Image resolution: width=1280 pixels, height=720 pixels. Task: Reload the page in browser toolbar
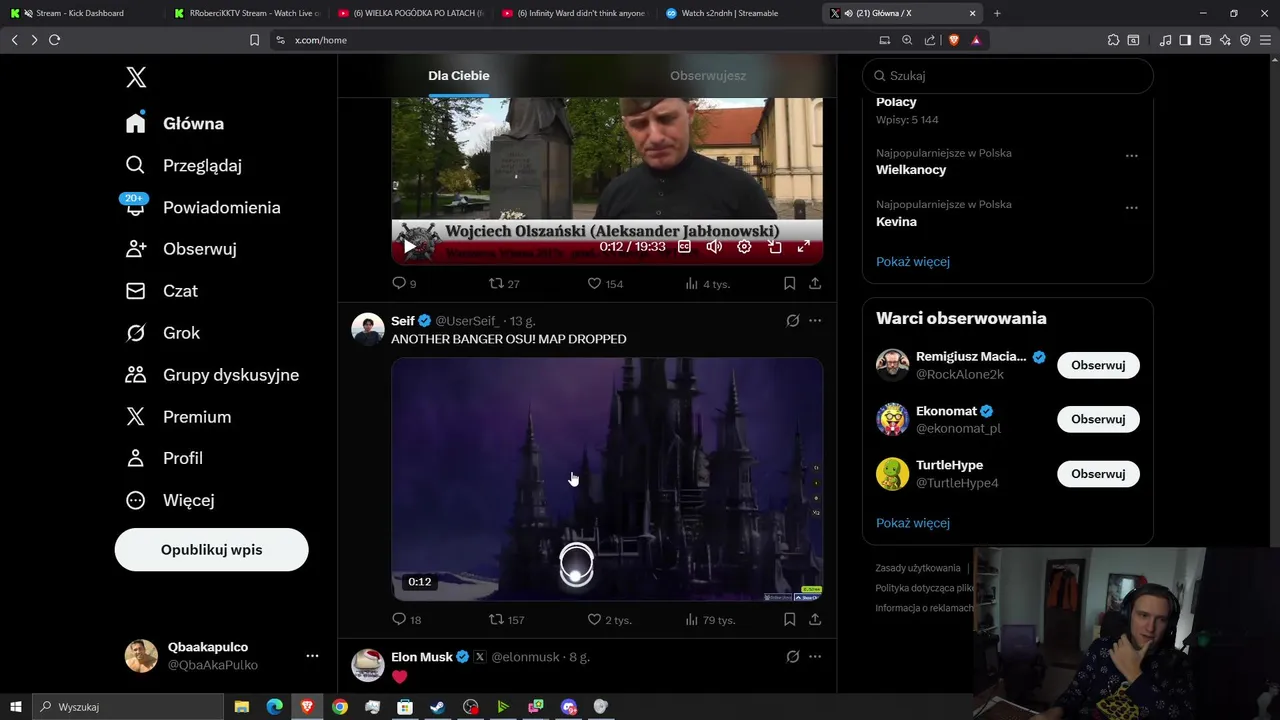pyautogui.click(x=54, y=40)
